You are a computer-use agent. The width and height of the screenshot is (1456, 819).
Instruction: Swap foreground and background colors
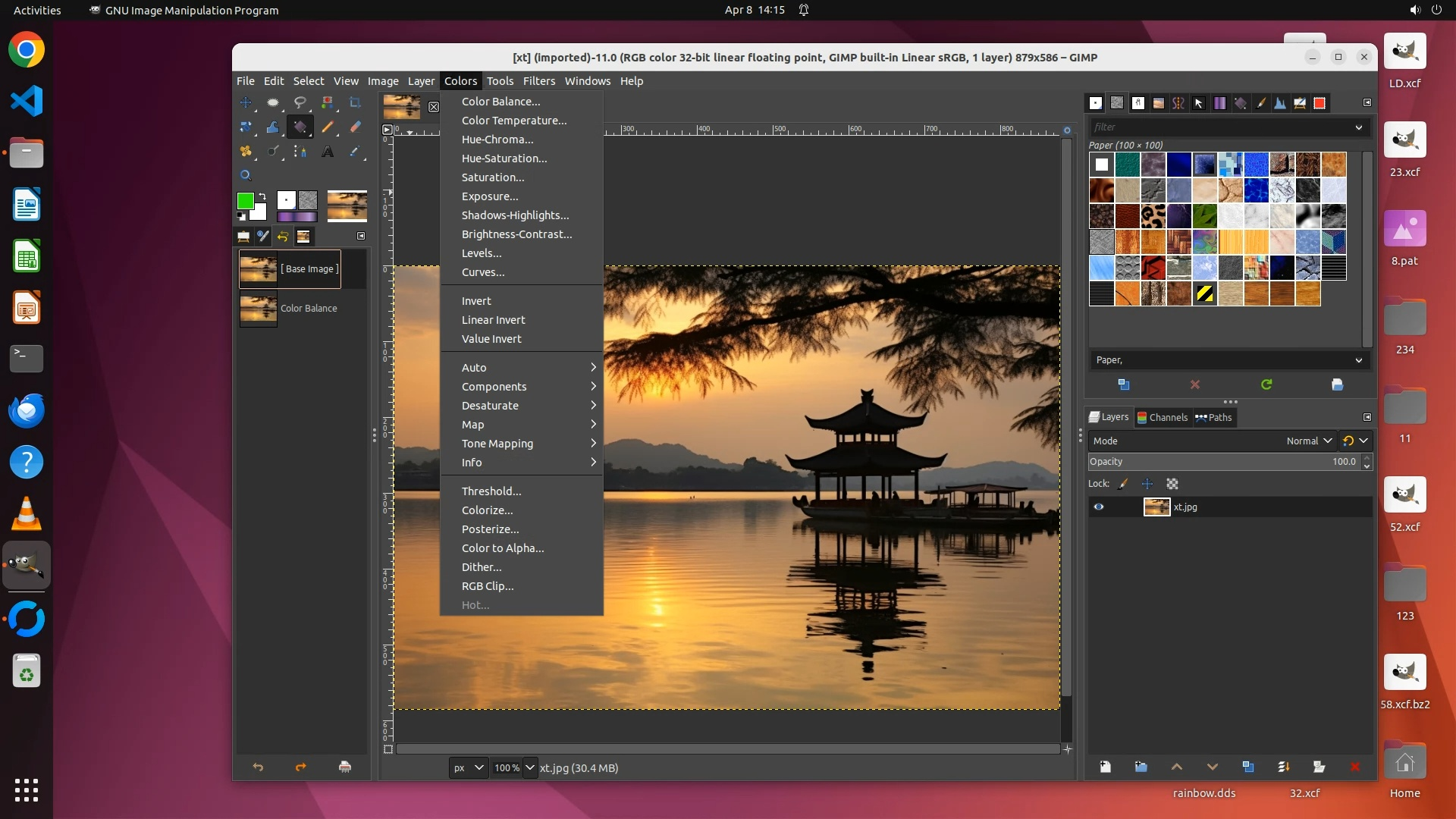[262, 196]
